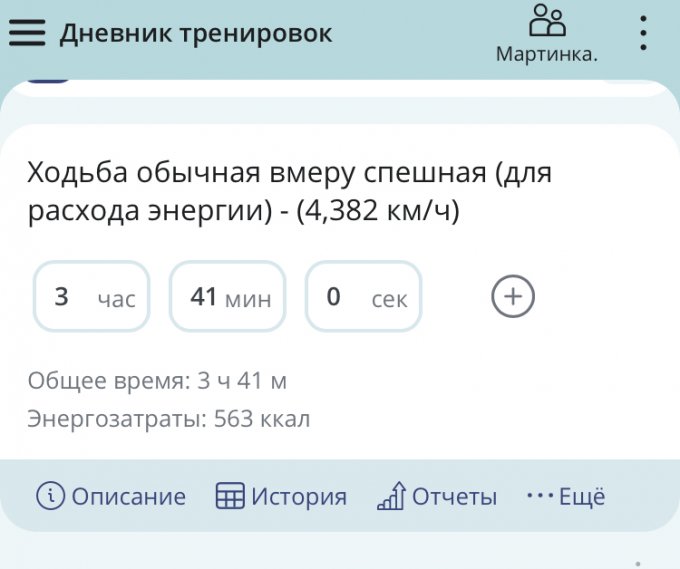Viewport: 680px width, 569px height.
Task: Tap the info icon beside Описание
Action: pos(49,496)
